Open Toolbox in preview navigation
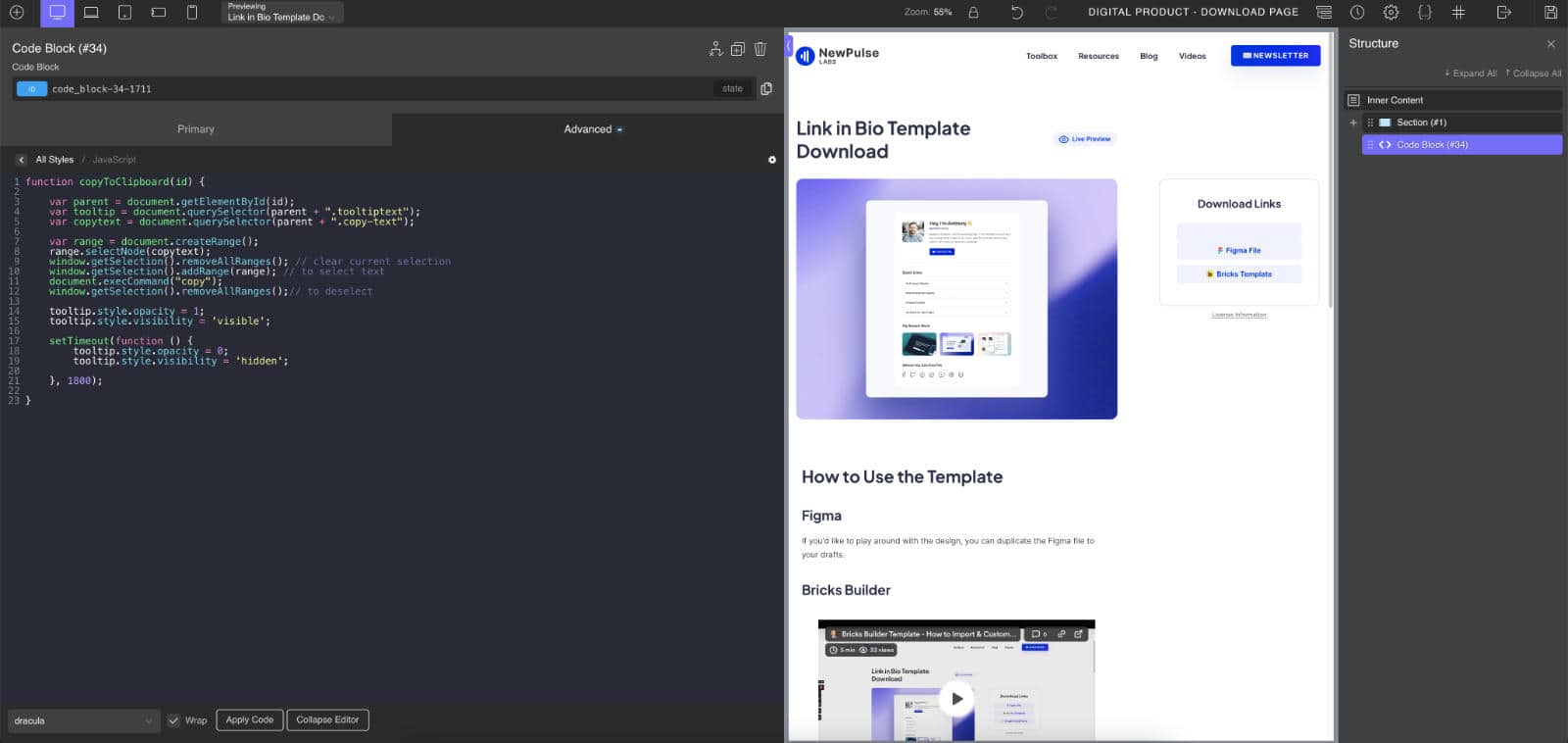1568x743 pixels. click(x=1042, y=56)
